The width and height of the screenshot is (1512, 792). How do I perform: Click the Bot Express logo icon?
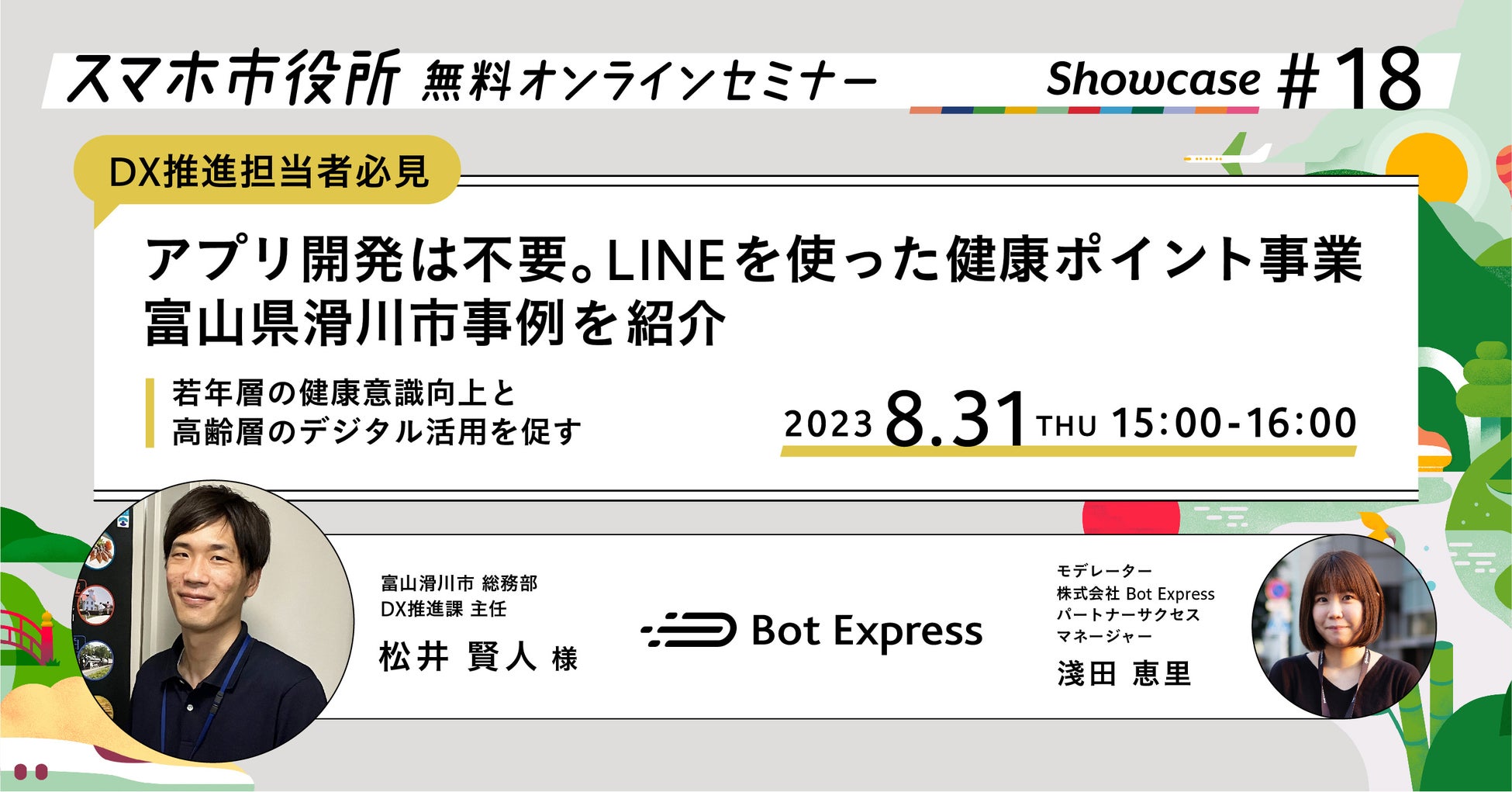[689, 630]
